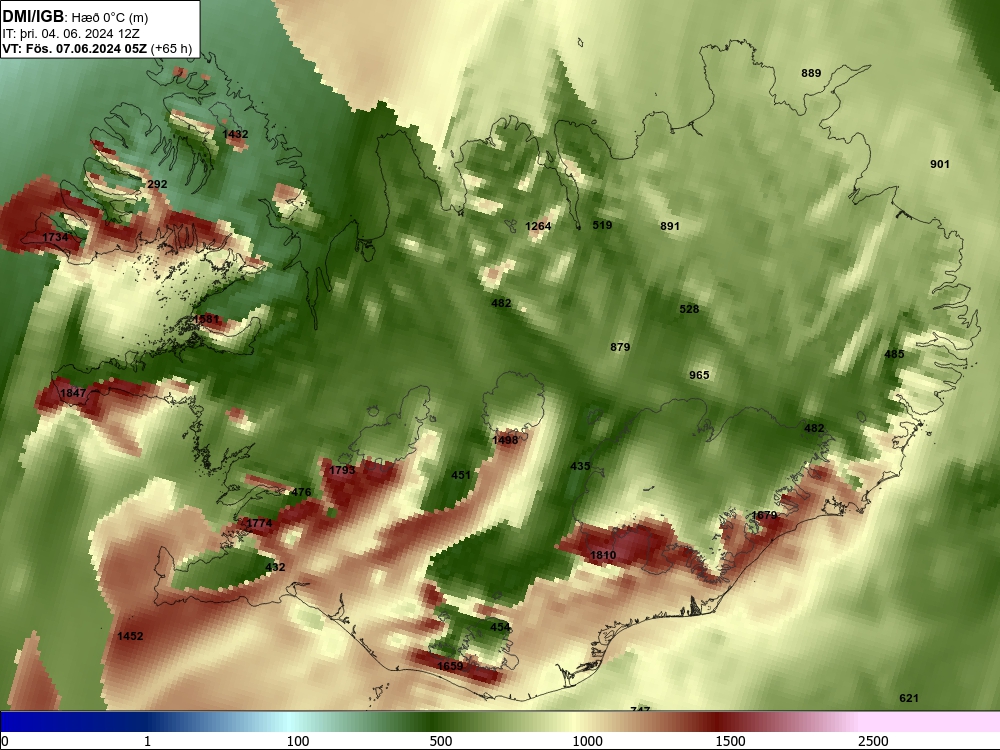Click the 476 height label

tap(300, 492)
